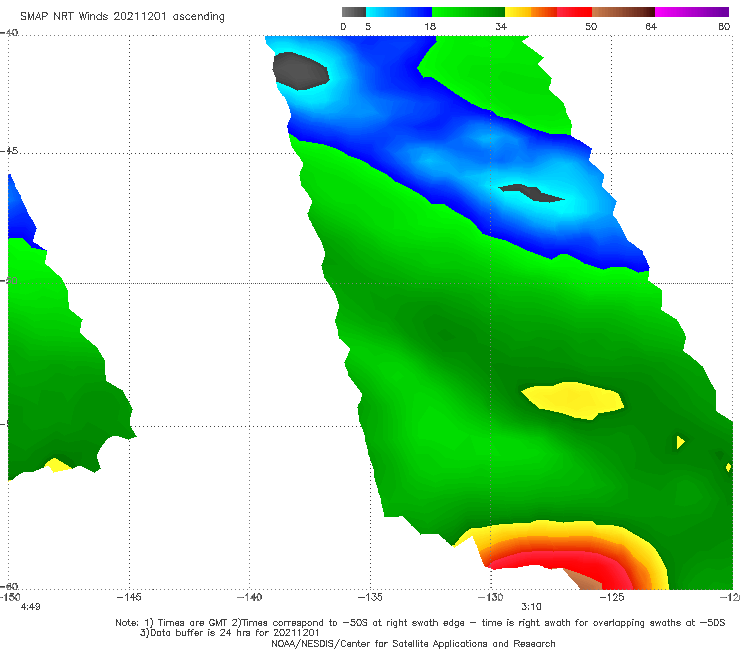Click the longitude label '-145'
This screenshot has width=740, height=650.
point(129,597)
